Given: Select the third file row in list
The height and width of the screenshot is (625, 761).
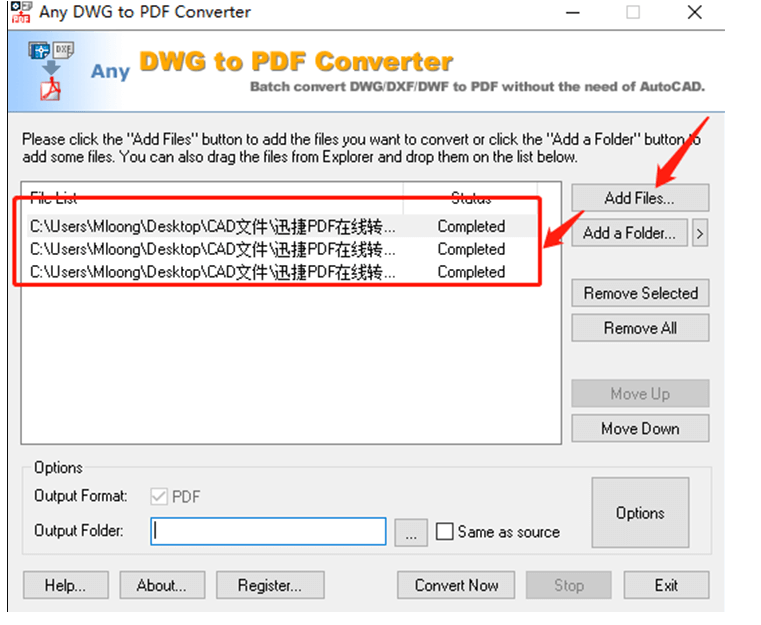Looking at the screenshot, I should click(281, 272).
